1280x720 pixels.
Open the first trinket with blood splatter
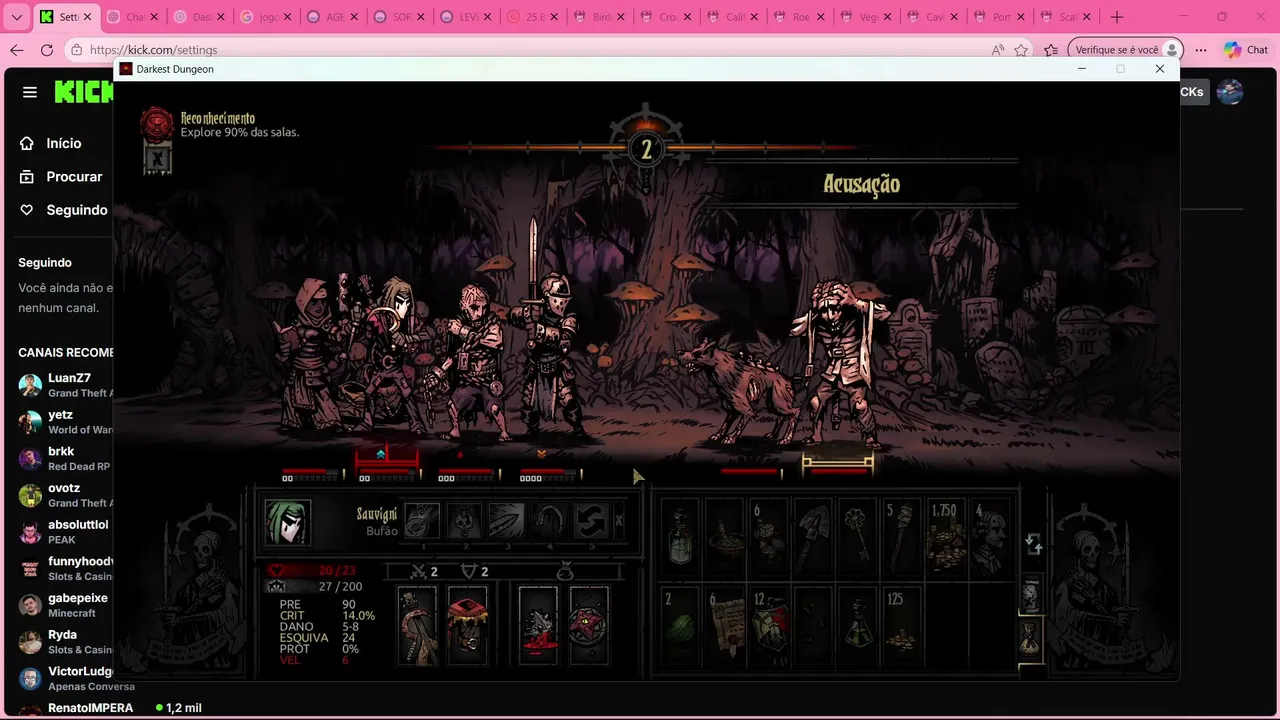pyautogui.click(x=538, y=626)
